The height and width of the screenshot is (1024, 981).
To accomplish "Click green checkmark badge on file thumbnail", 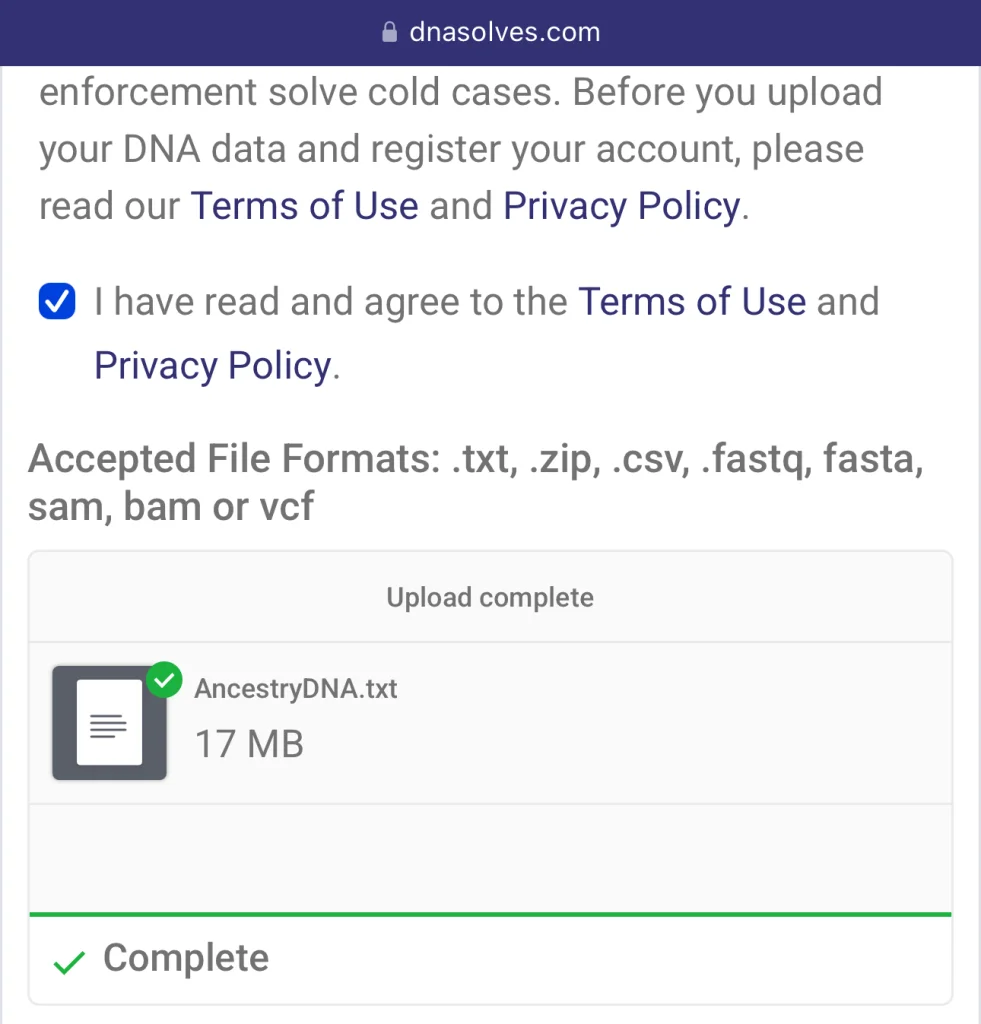I will tap(164, 682).
